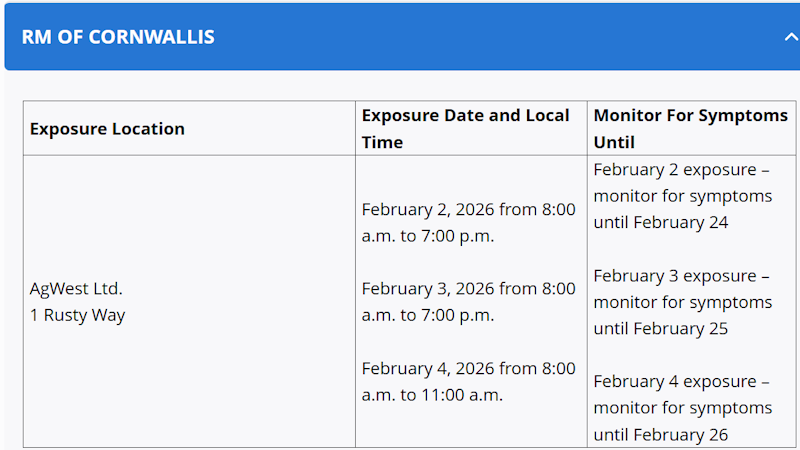Viewport: 800px width, 450px height.
Task: Click the word 'Time' in the date header
Action: click(382, 142)
